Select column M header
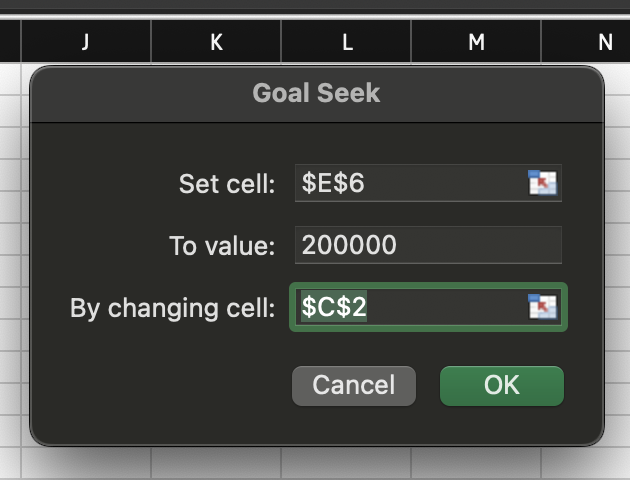This screenshot has width=630, height=480. pyautogui.click(x=476, y=42)
